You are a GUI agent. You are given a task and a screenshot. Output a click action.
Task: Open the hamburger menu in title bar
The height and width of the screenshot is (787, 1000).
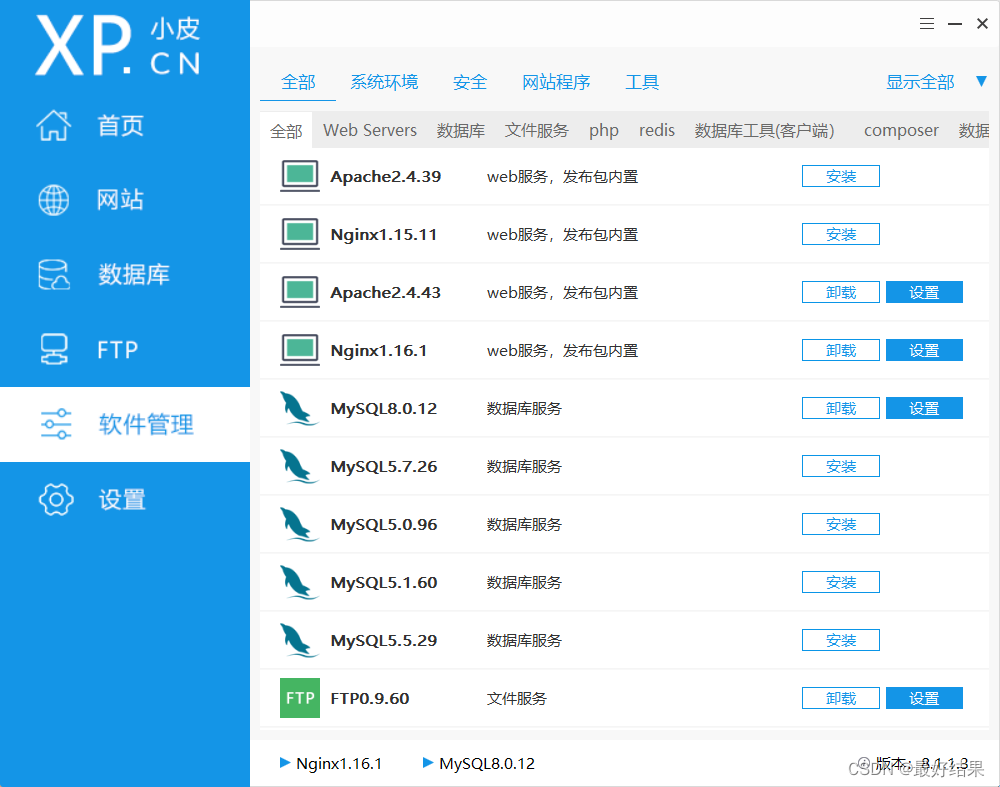(x=927, y=24)
